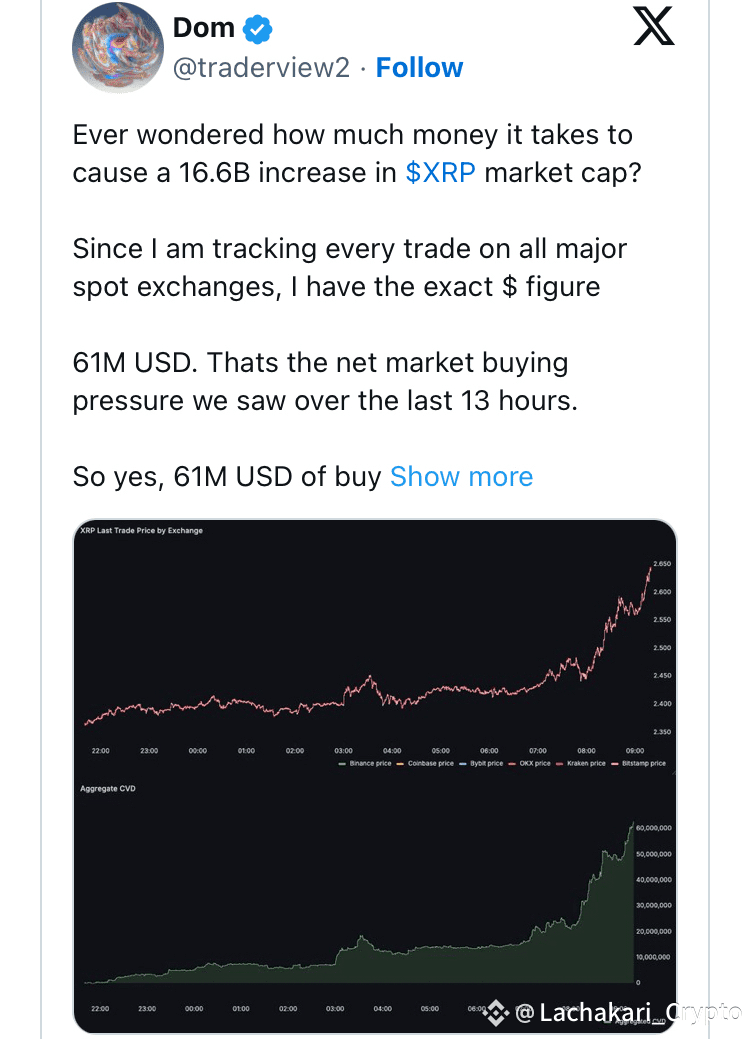Open Dom's profile avatar picture
This screenshot has height=1039, width=750.
[117, 48]
